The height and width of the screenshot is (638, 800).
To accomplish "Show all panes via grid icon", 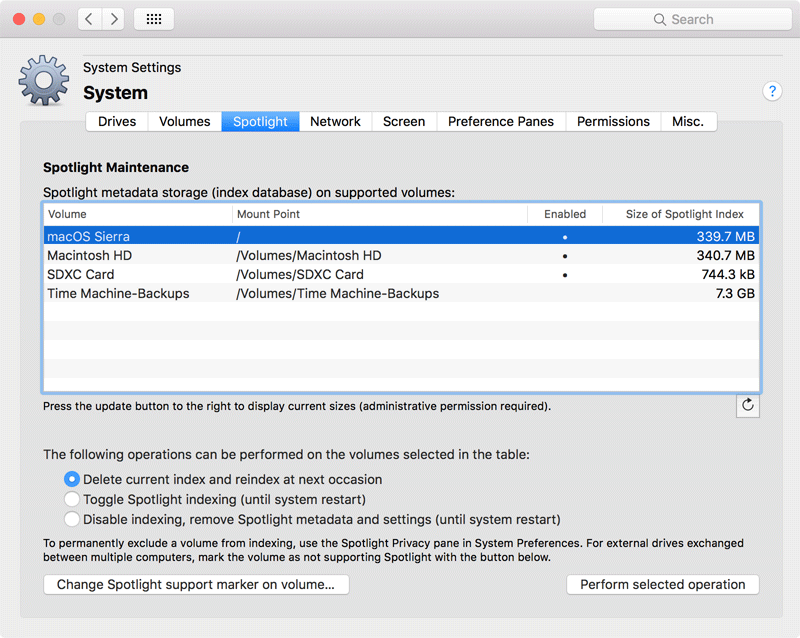I will [154, 19].
